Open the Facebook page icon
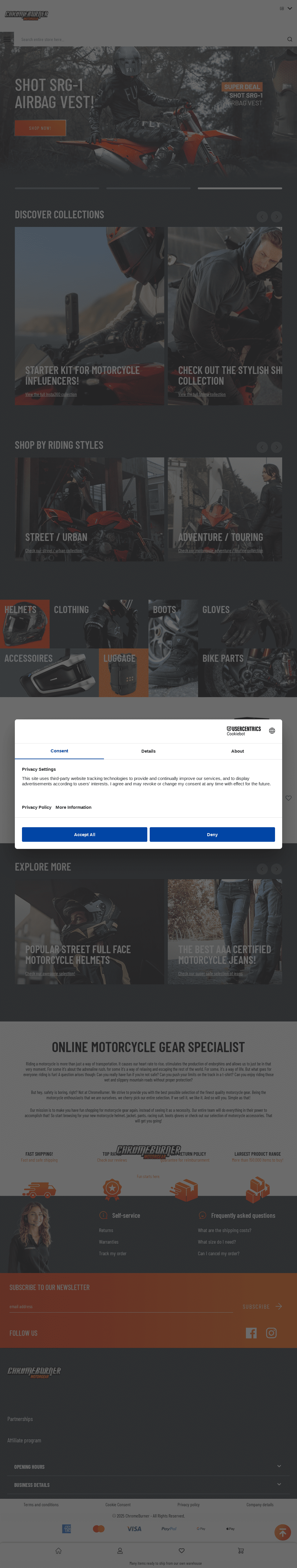This screenshot has width=297, height=1568. point(251,1333)
